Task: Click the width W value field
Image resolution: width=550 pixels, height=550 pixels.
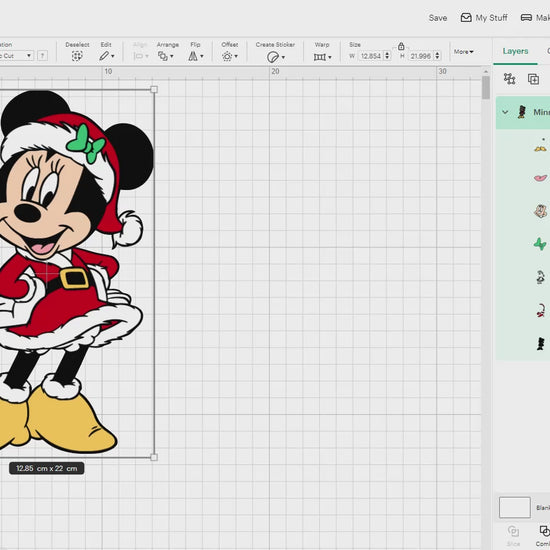Action: pos(371,56)
